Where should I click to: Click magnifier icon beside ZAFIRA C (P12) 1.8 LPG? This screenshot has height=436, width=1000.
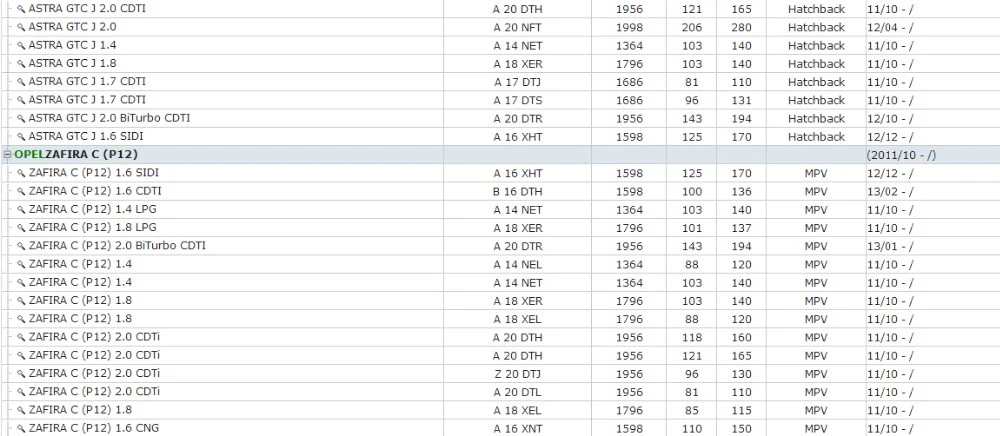21,228
